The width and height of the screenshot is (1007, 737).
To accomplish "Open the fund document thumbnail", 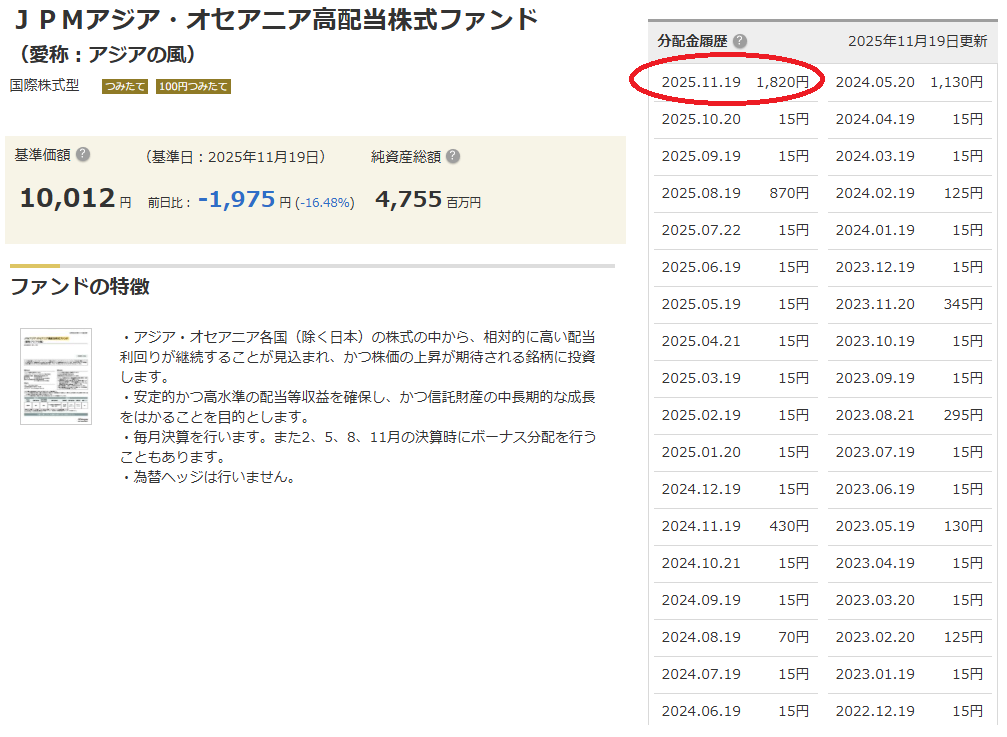I will coord(55,375).
